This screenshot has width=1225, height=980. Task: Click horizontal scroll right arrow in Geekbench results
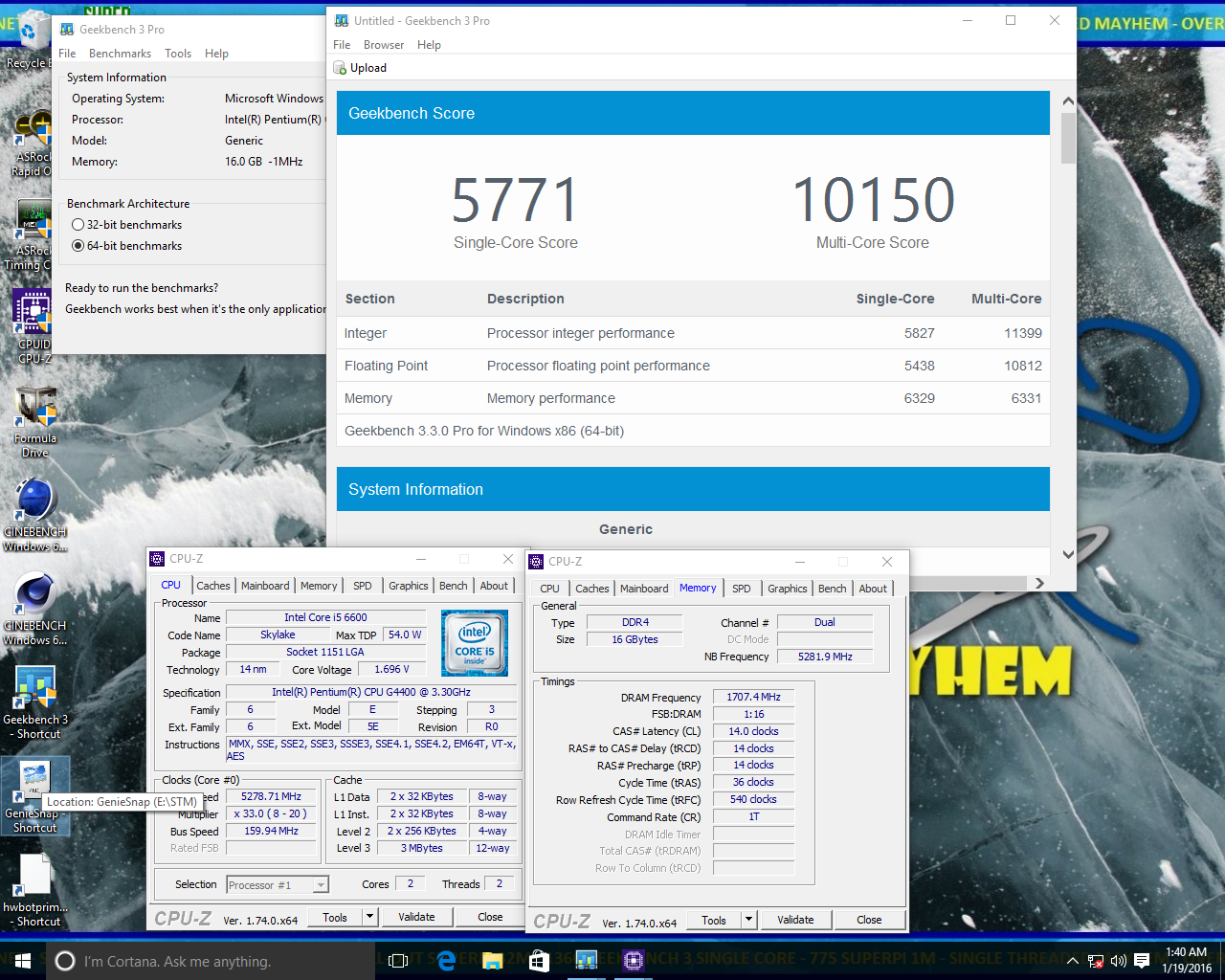(x=1039, y=583)
